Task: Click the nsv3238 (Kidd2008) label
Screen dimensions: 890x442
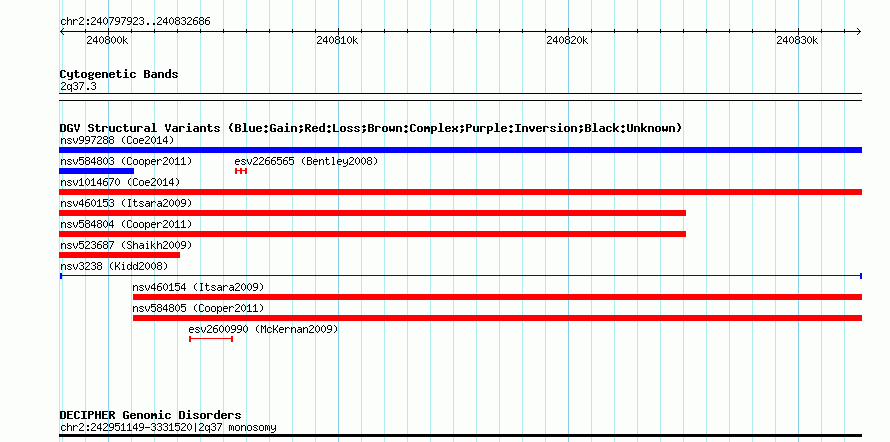Action: [x=114, y=266]
